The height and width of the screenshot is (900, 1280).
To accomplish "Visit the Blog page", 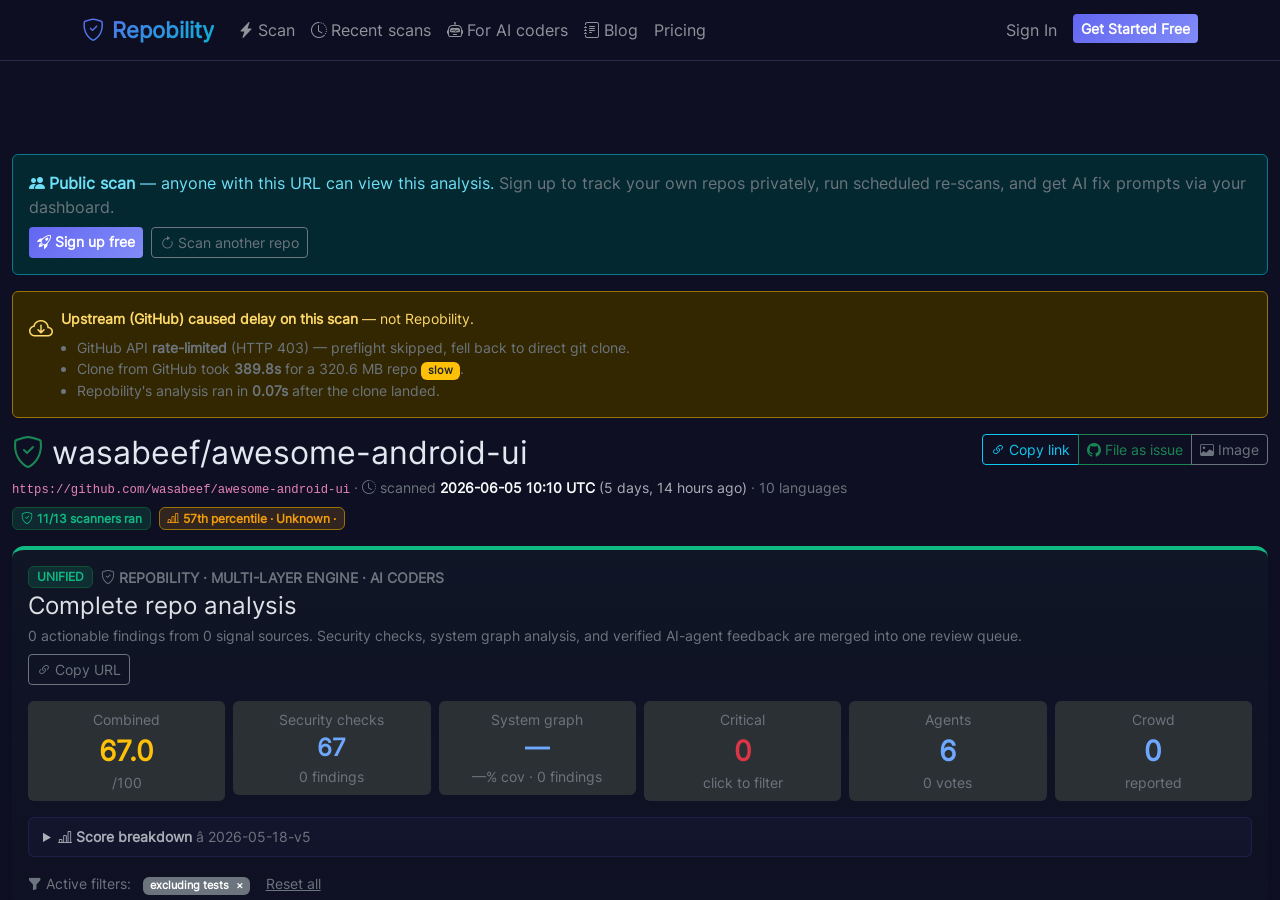I will 611,30.
